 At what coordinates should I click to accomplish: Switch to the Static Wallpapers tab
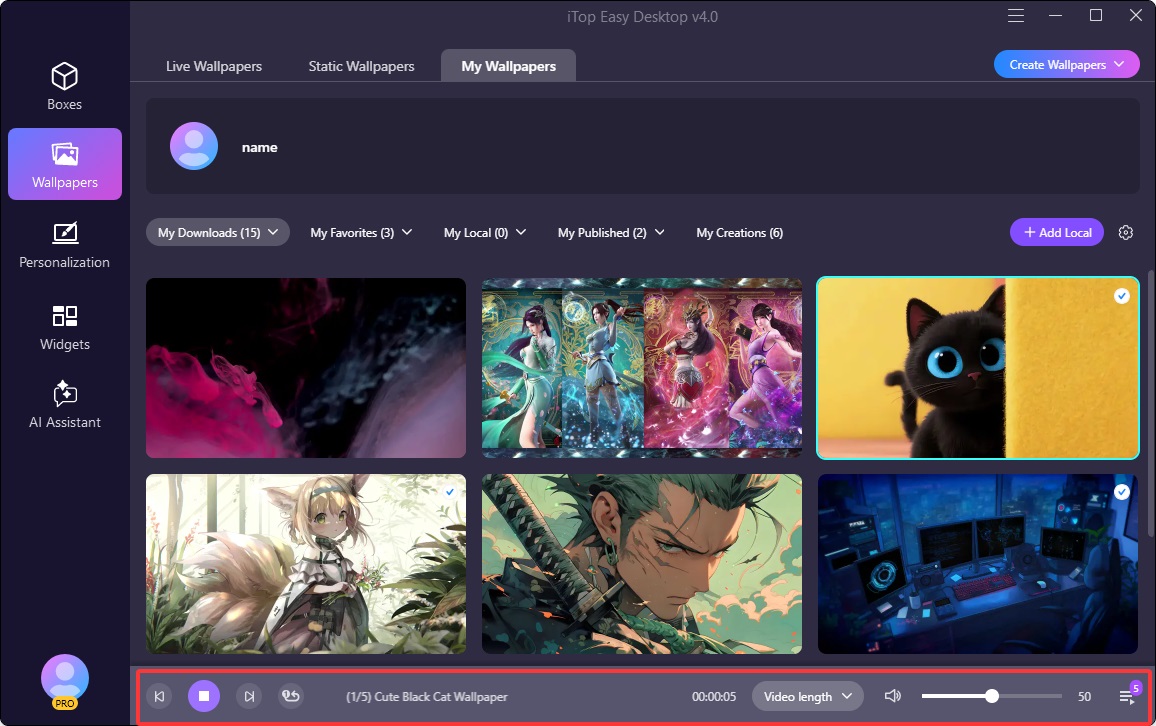click(x=361, y=66)
